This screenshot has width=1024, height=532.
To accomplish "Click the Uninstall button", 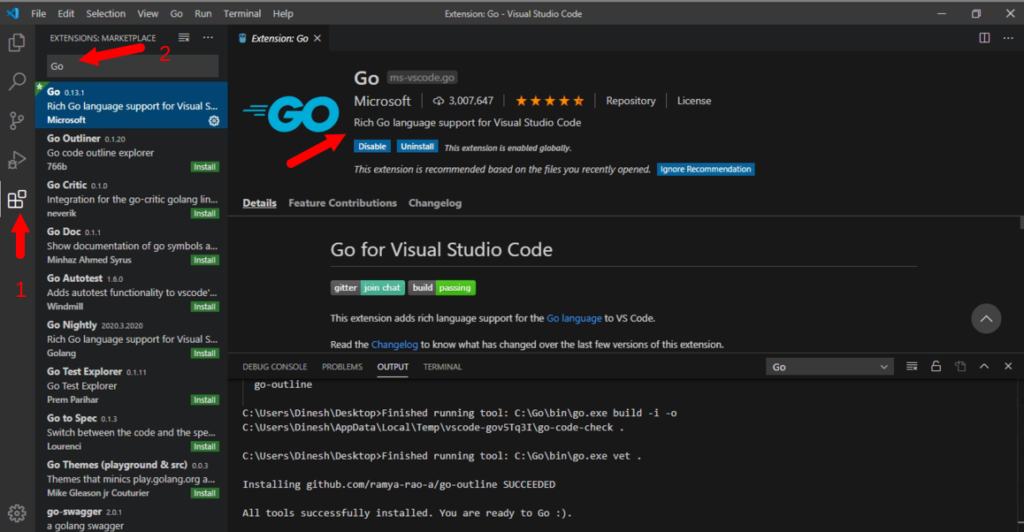I will point(417,146).
